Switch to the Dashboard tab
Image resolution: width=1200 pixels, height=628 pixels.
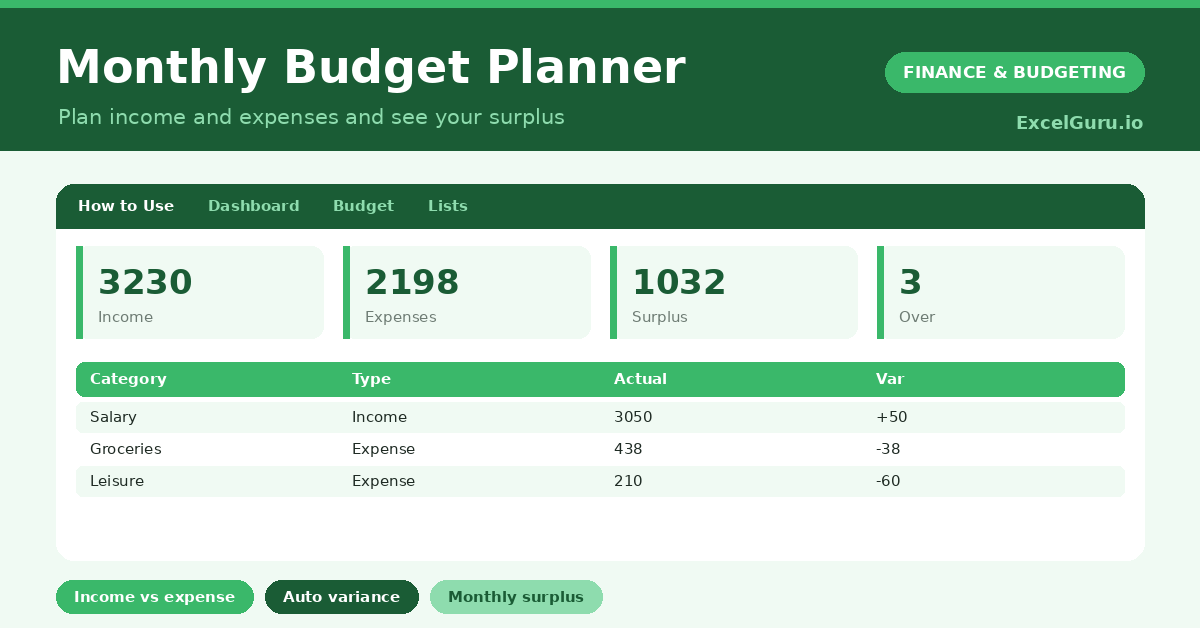pos(254,206)
